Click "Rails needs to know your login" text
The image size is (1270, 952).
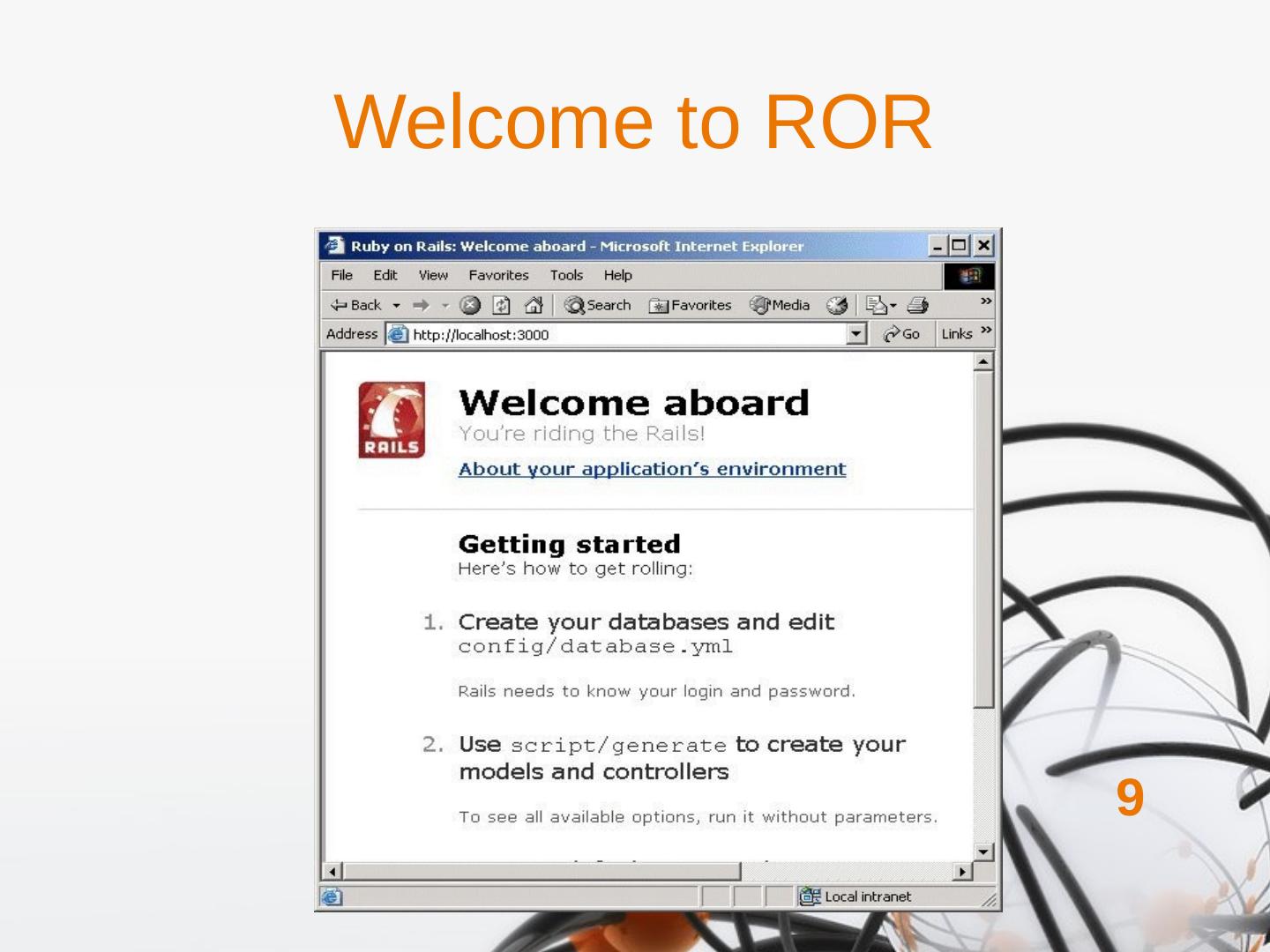[x=656, y=691]
